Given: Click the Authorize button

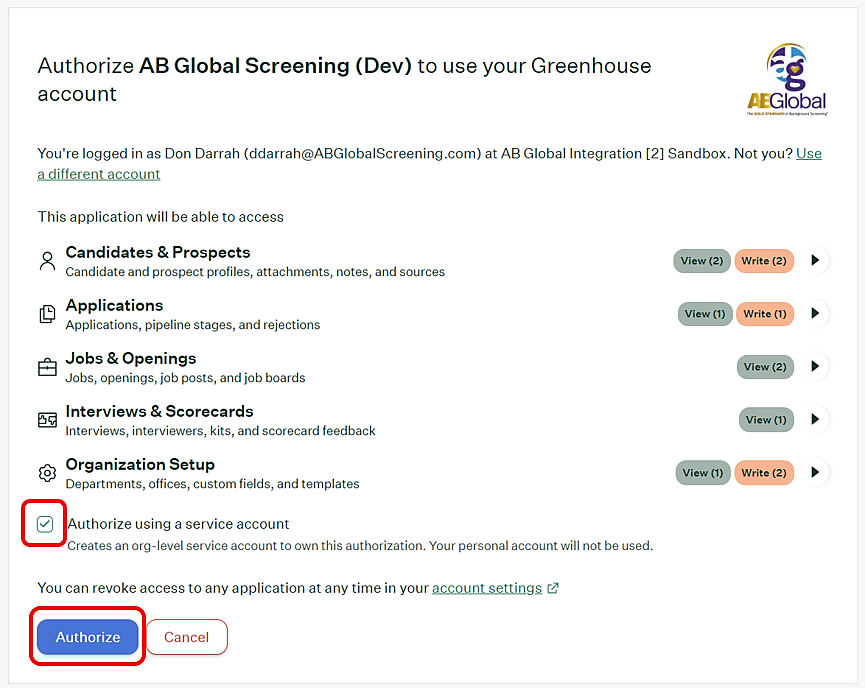Looking at the screenshot, I should (x=88, y=637).
